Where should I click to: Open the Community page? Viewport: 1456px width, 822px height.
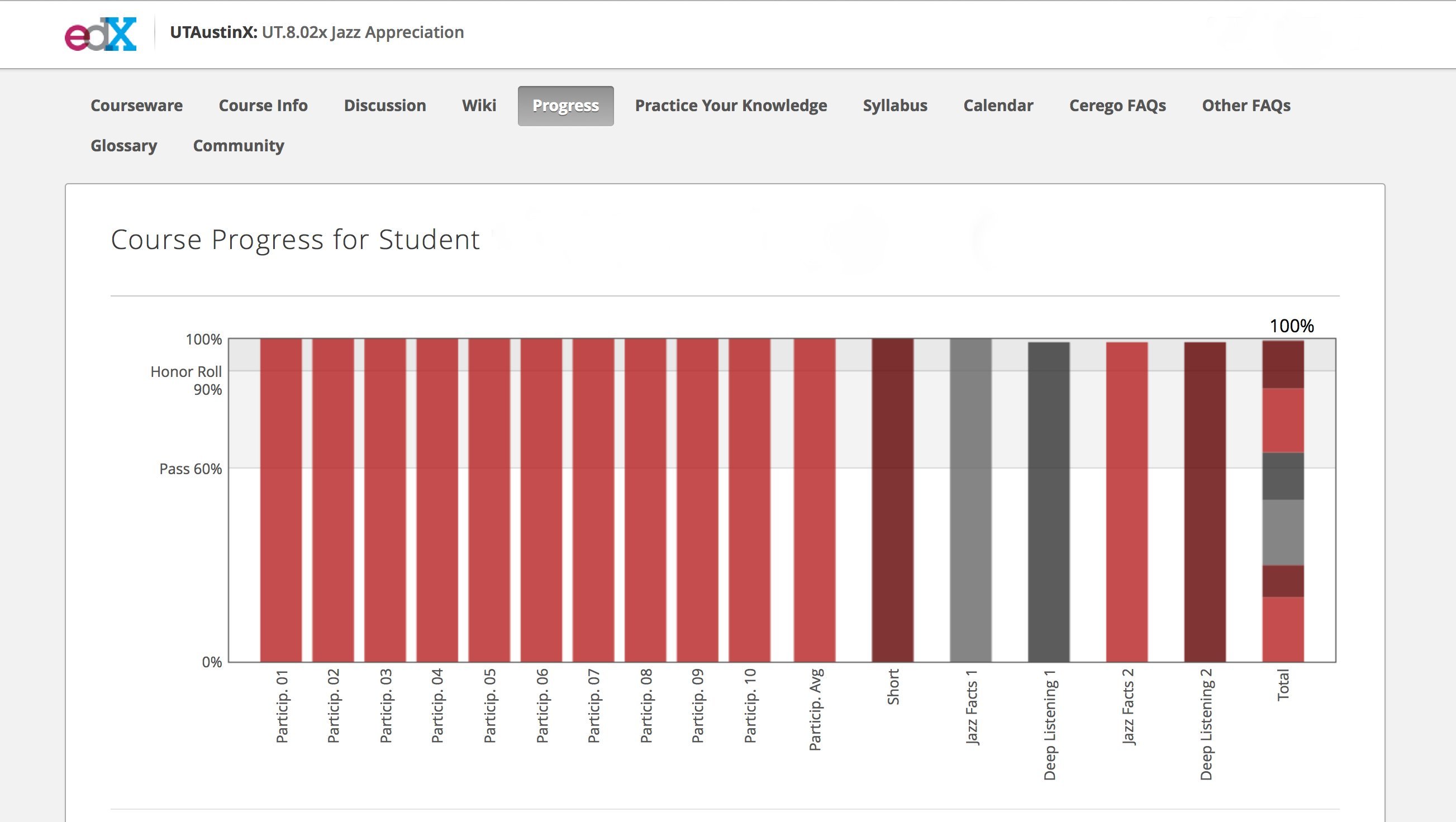(239, 146)
